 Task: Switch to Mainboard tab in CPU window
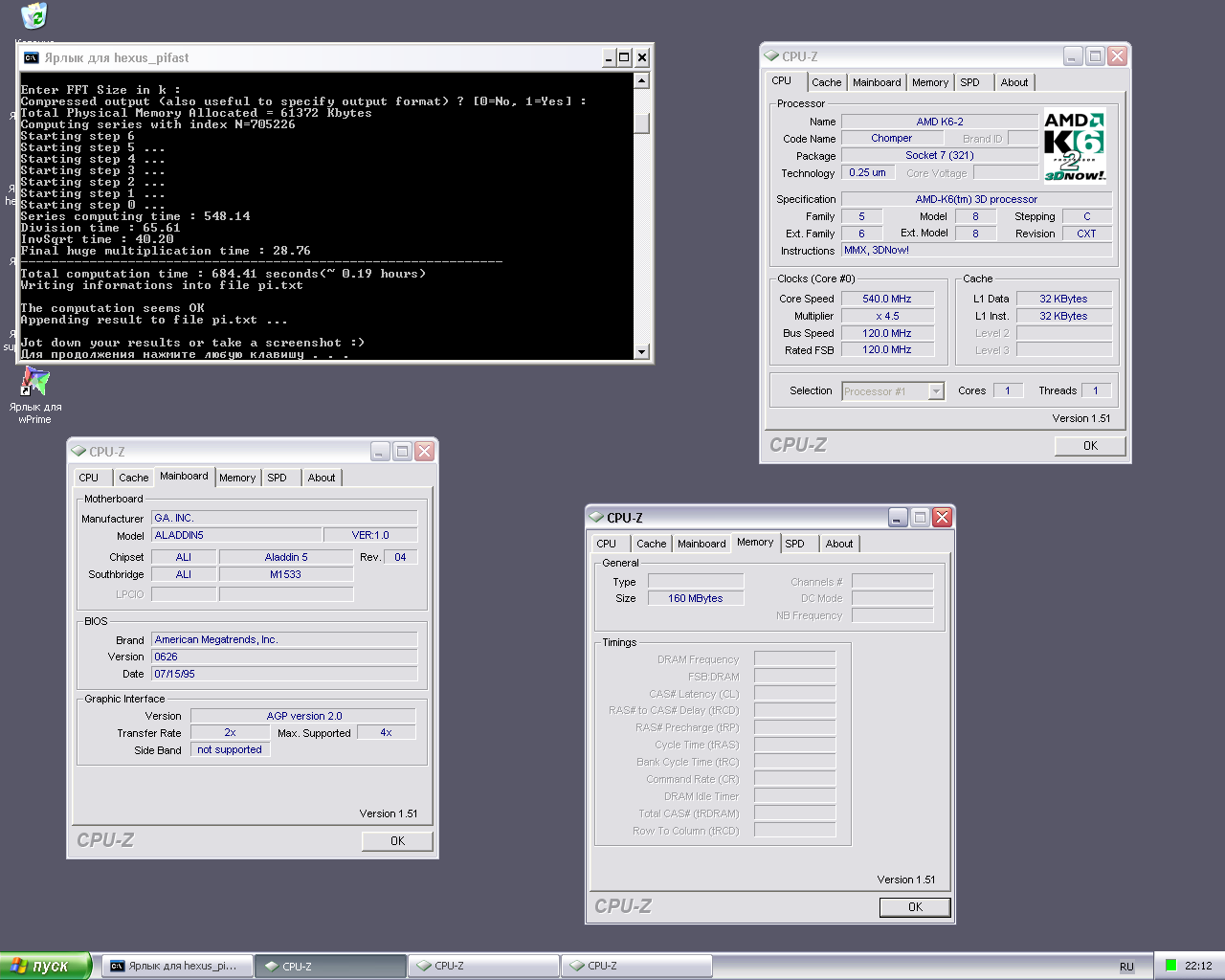pyautogui.click(x=877, y=82)
